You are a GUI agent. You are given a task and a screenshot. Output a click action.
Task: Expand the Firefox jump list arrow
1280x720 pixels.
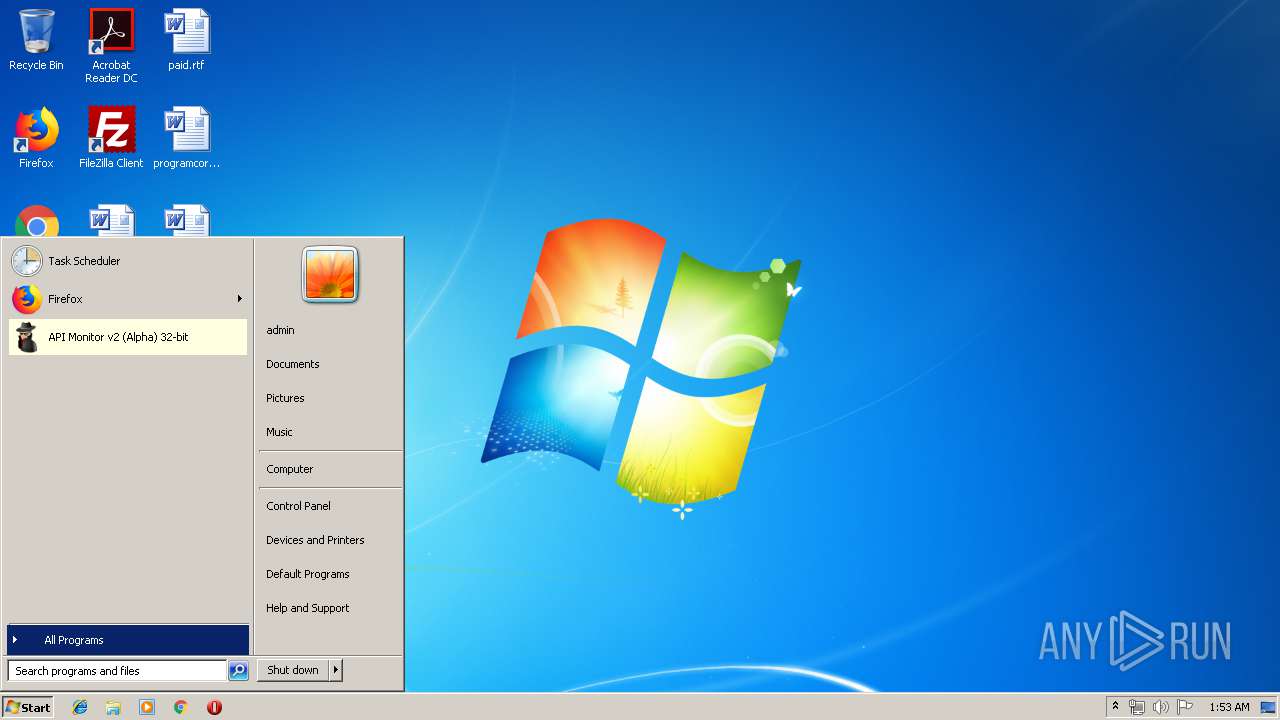point(239,299)
